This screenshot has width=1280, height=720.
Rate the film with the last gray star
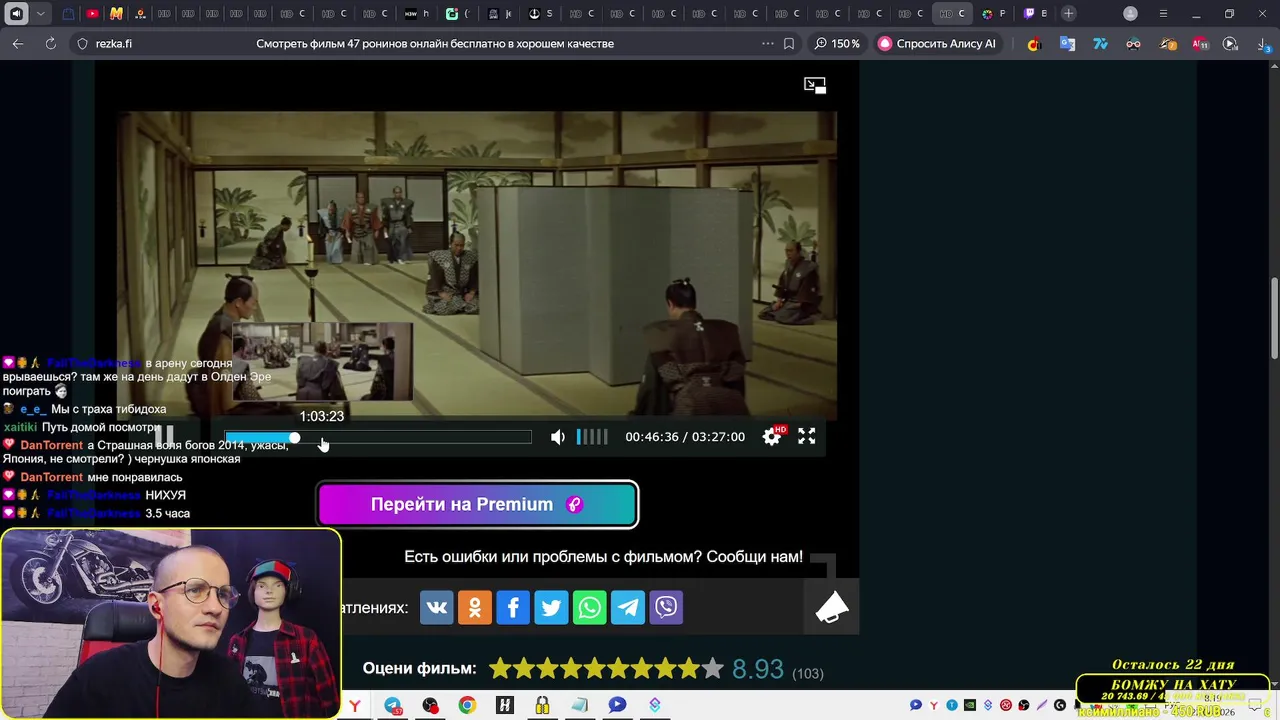pos(712,669)
